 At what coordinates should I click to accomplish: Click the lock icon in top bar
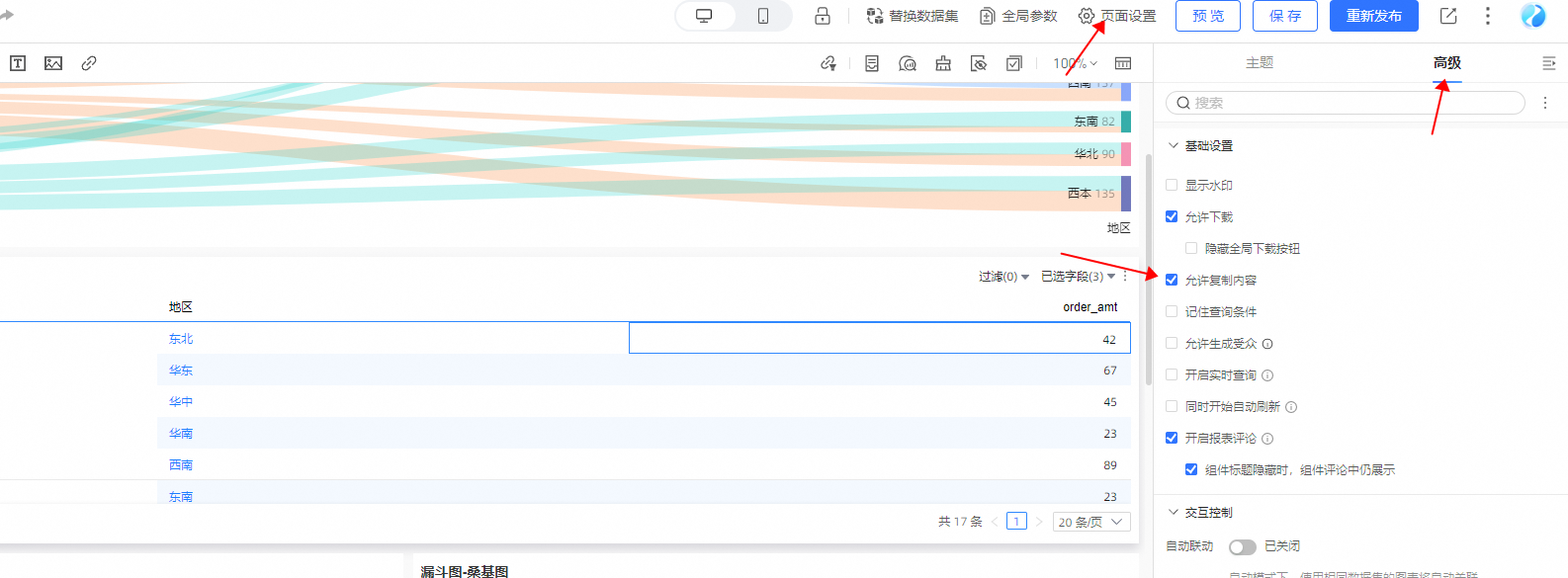click(x=822, y=16)
